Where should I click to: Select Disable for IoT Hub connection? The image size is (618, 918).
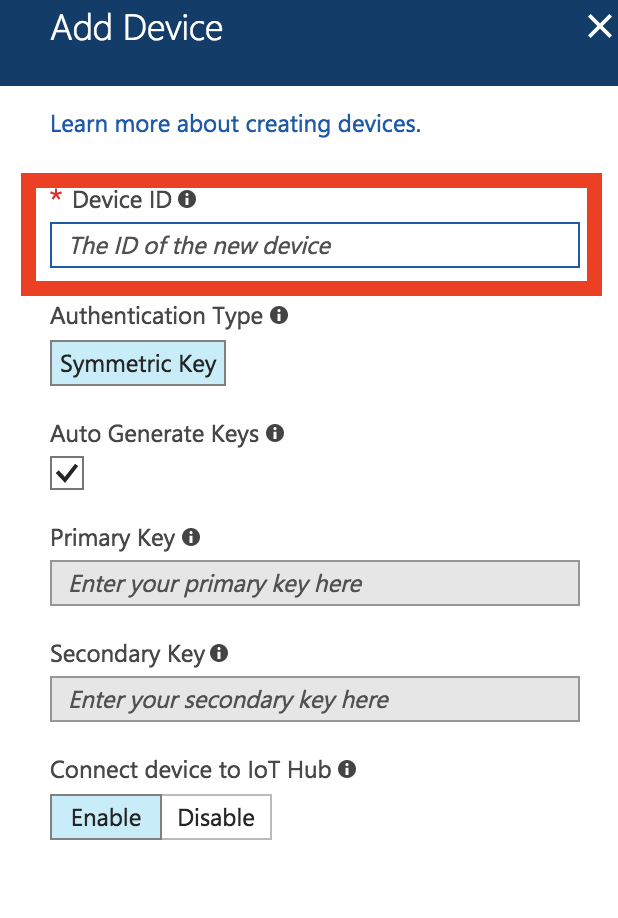(x=216, y=817)
